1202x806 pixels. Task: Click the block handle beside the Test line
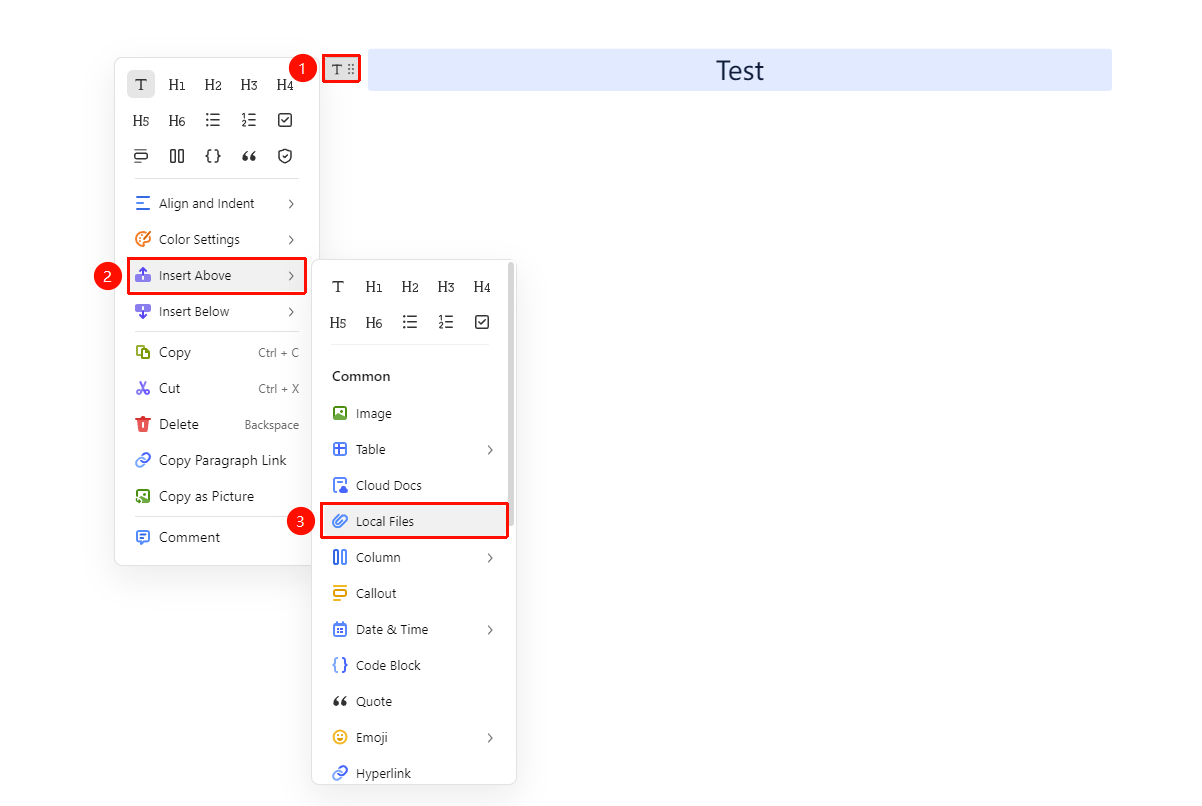click(342, 69)
